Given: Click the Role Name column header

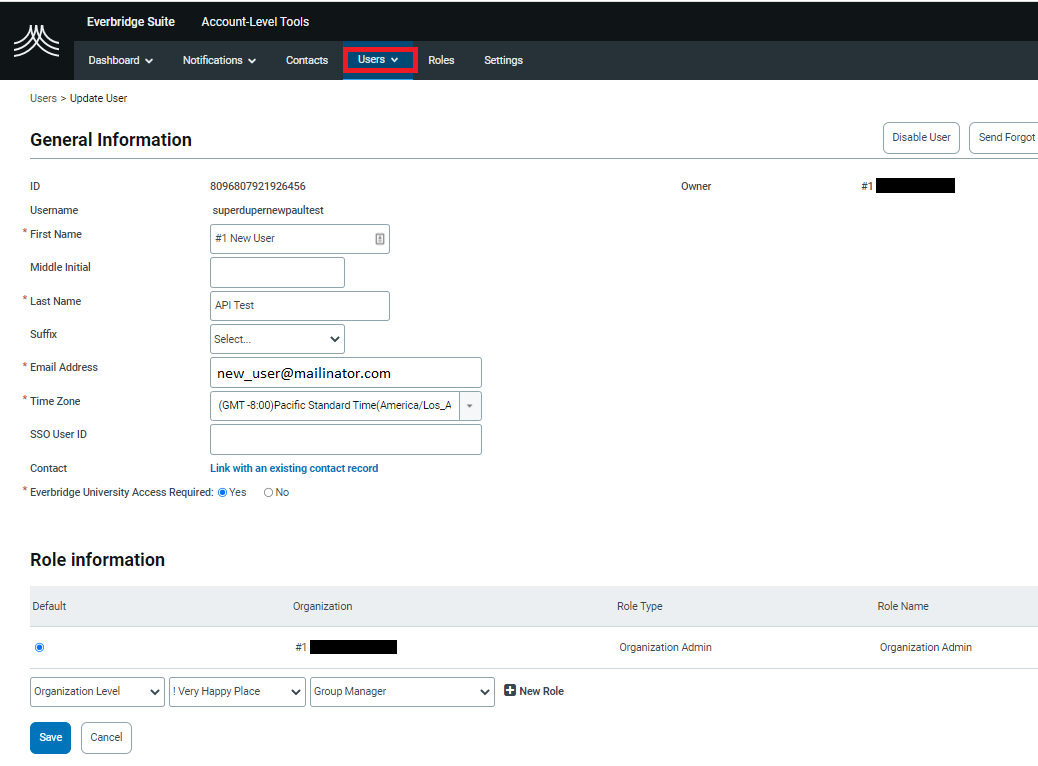Looking at the screenshot, I should [x=903, y=606].
